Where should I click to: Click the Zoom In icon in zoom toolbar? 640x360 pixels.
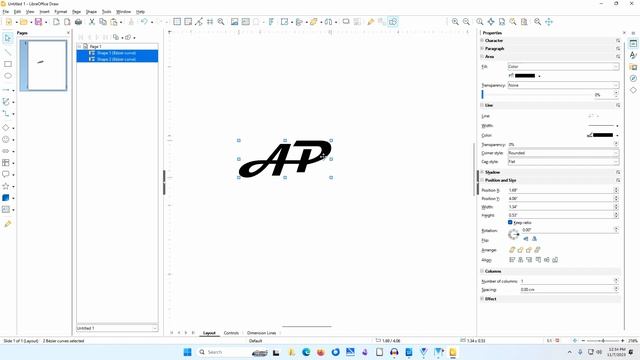(455, 22)
